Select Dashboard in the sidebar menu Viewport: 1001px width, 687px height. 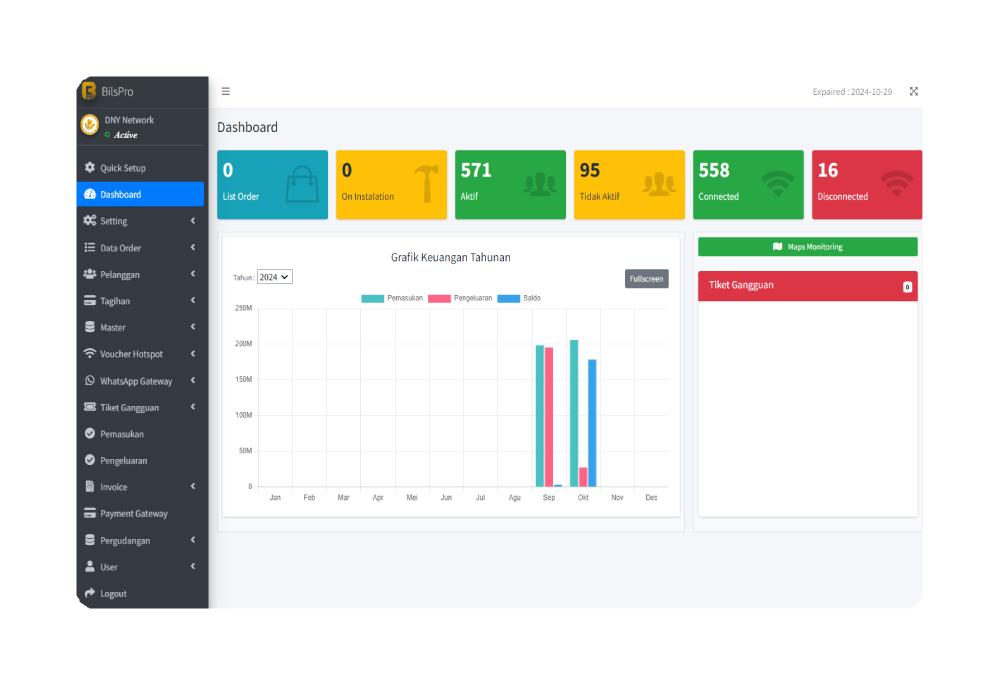(x=140, y=194)
